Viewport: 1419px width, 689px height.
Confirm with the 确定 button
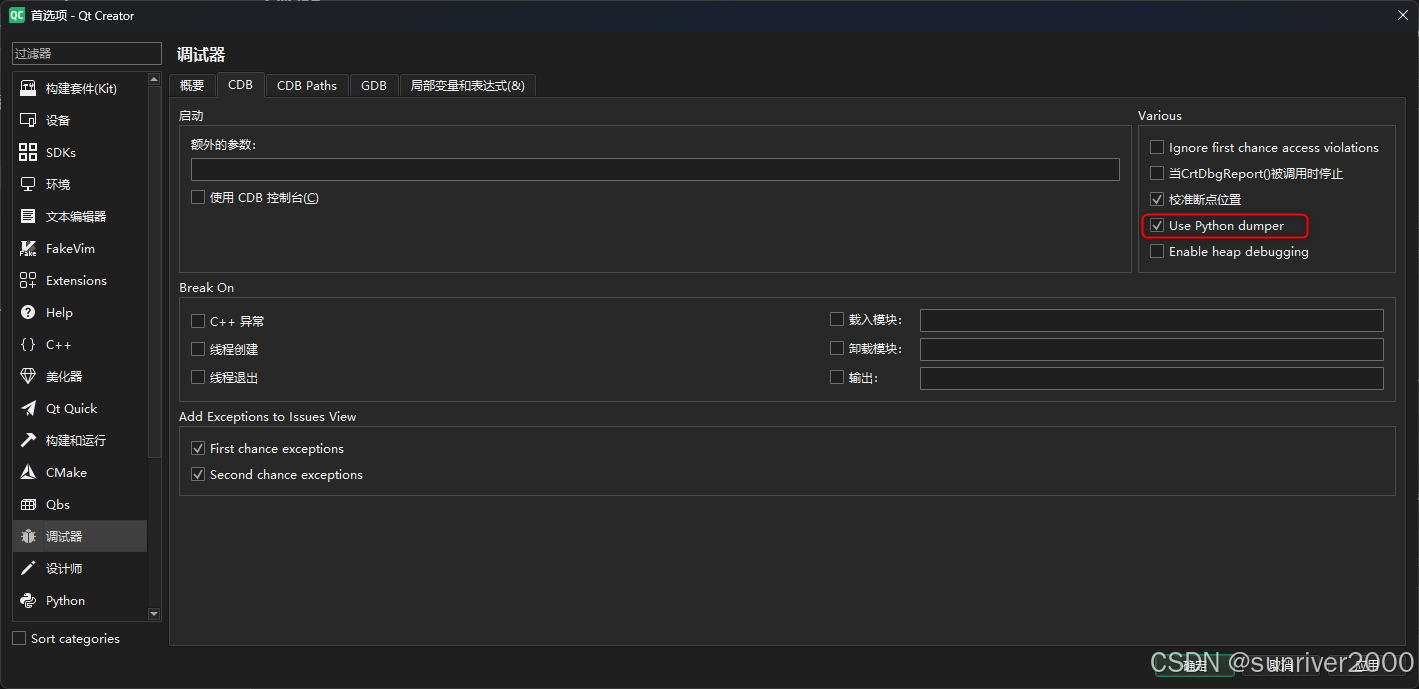tap(1194, 664)
